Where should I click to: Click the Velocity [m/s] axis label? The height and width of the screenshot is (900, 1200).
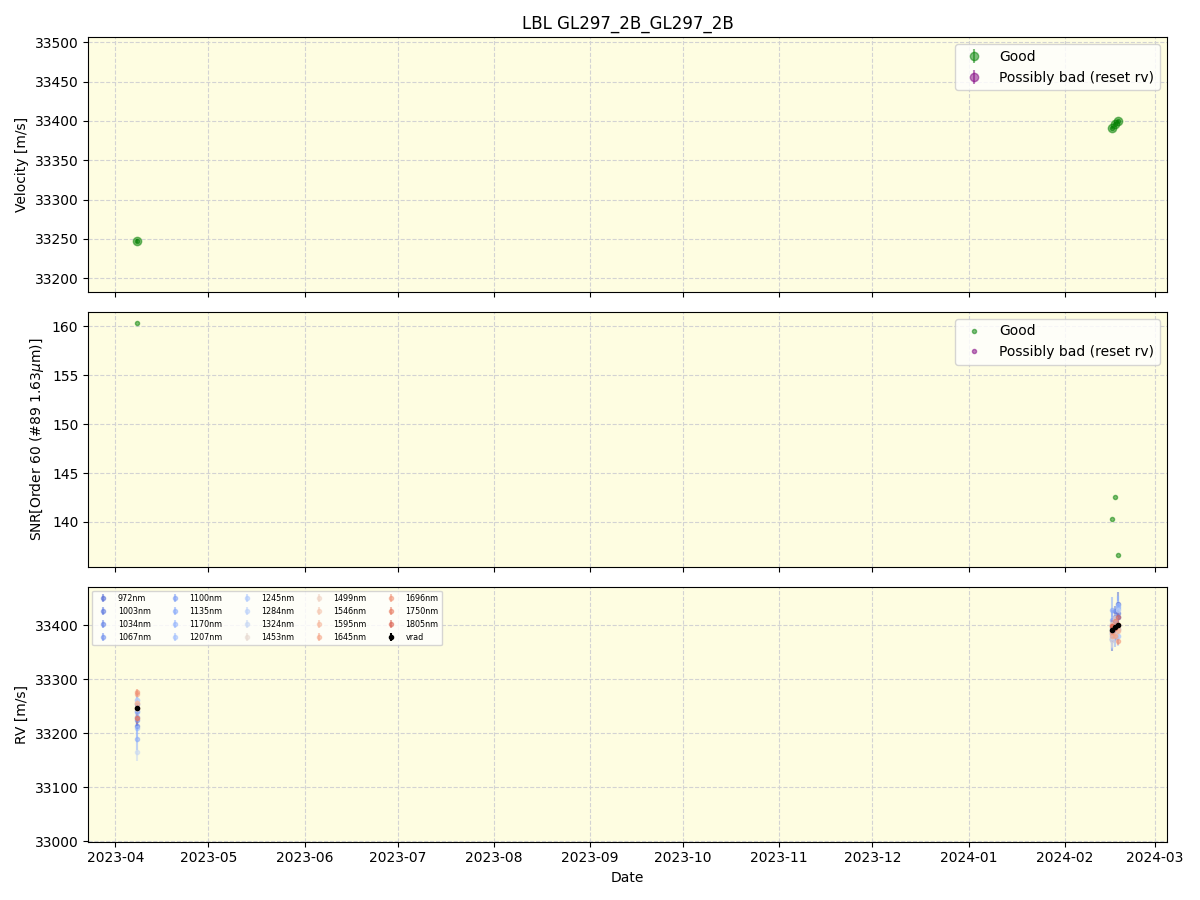click(x=21, y=165)
